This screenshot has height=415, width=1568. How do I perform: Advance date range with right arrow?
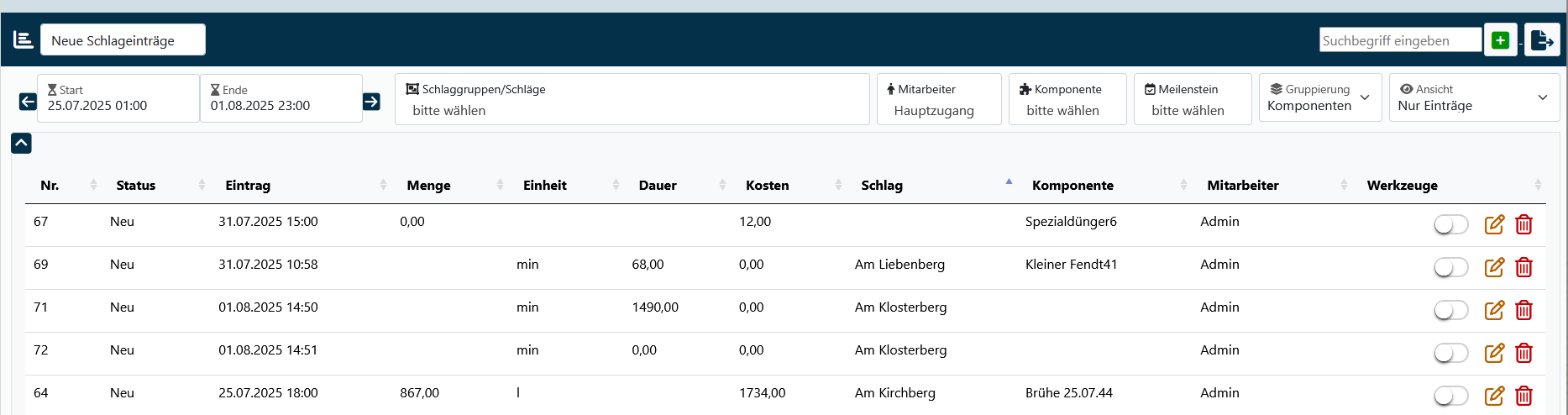[371, 102]
